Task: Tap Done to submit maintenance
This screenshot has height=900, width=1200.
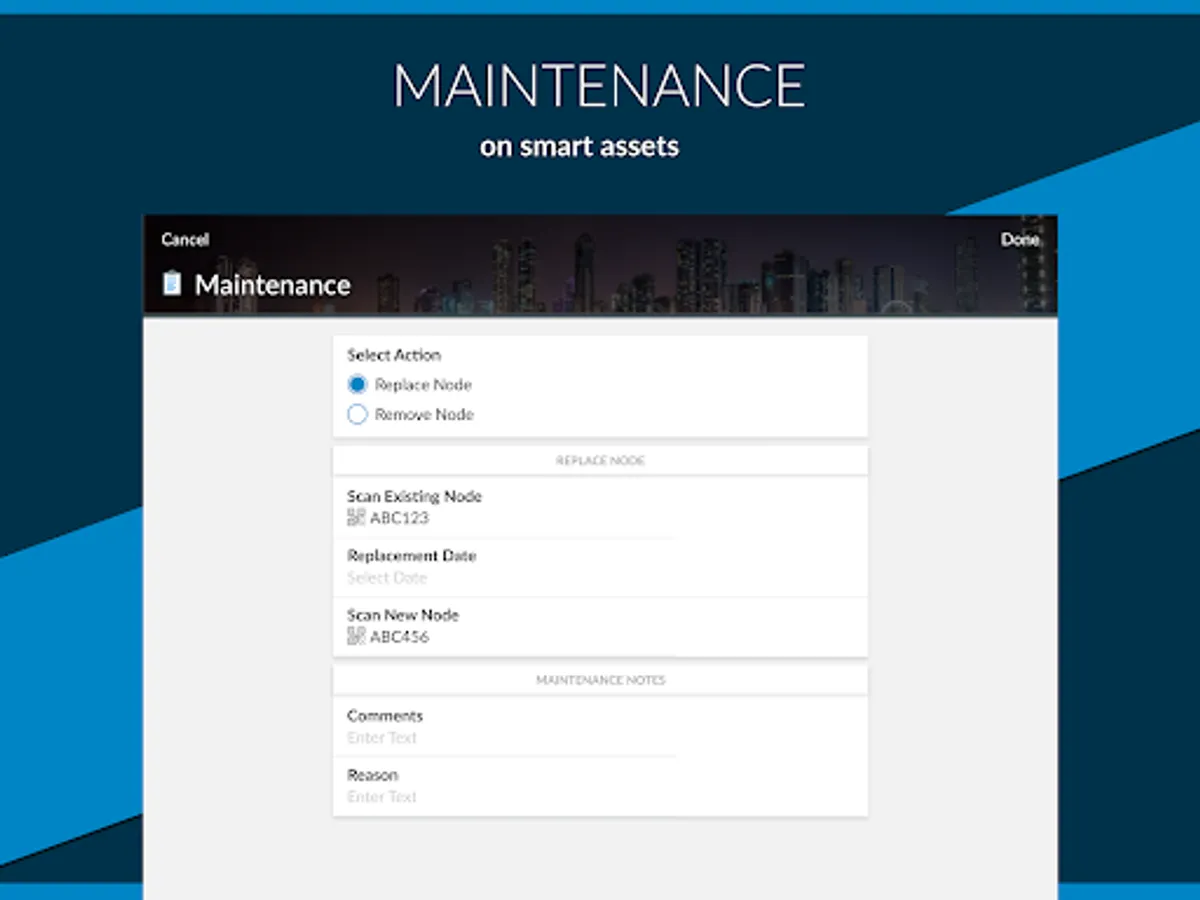Action: 1020,240
